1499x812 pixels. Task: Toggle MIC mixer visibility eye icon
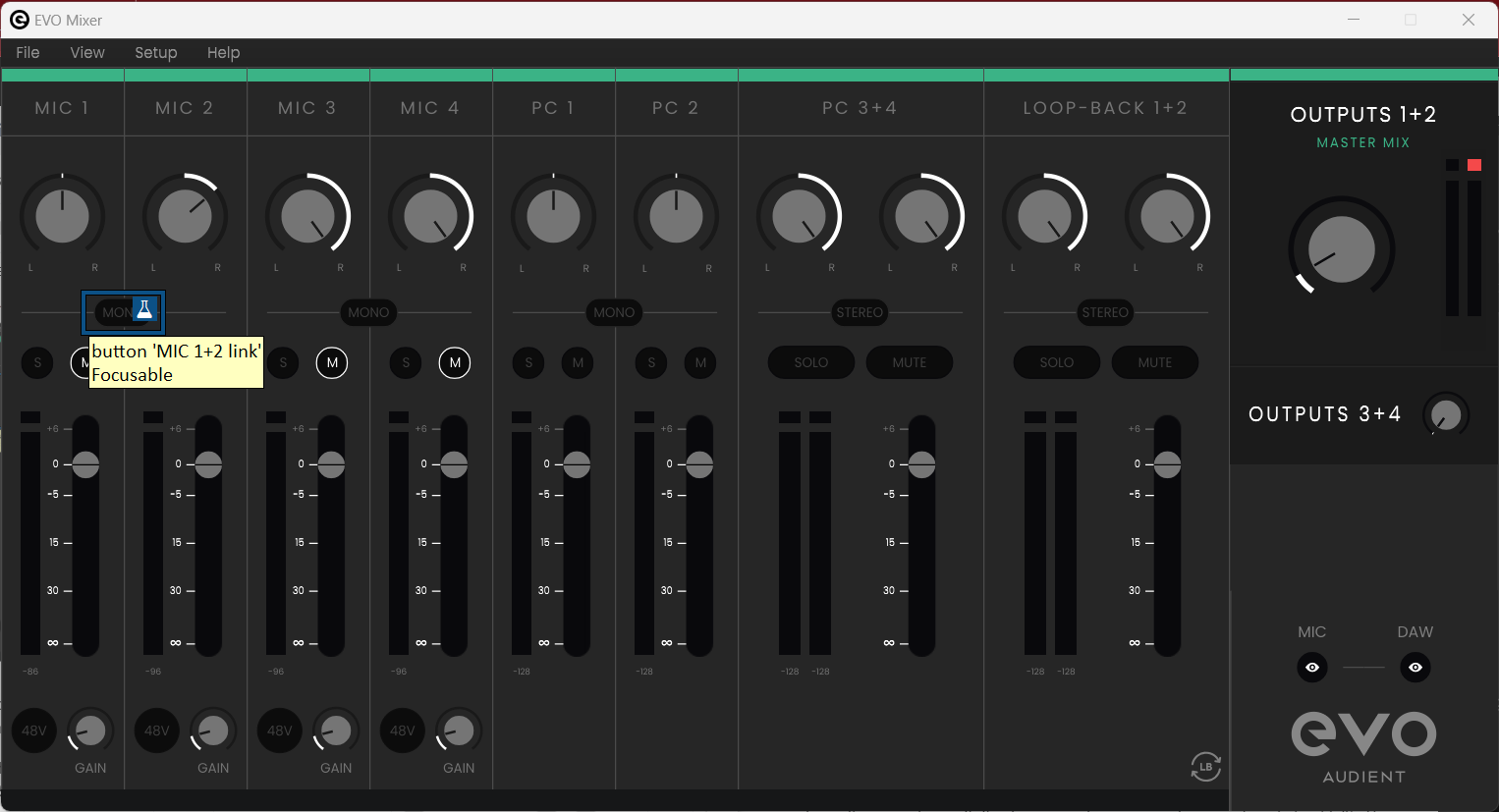1311,668
